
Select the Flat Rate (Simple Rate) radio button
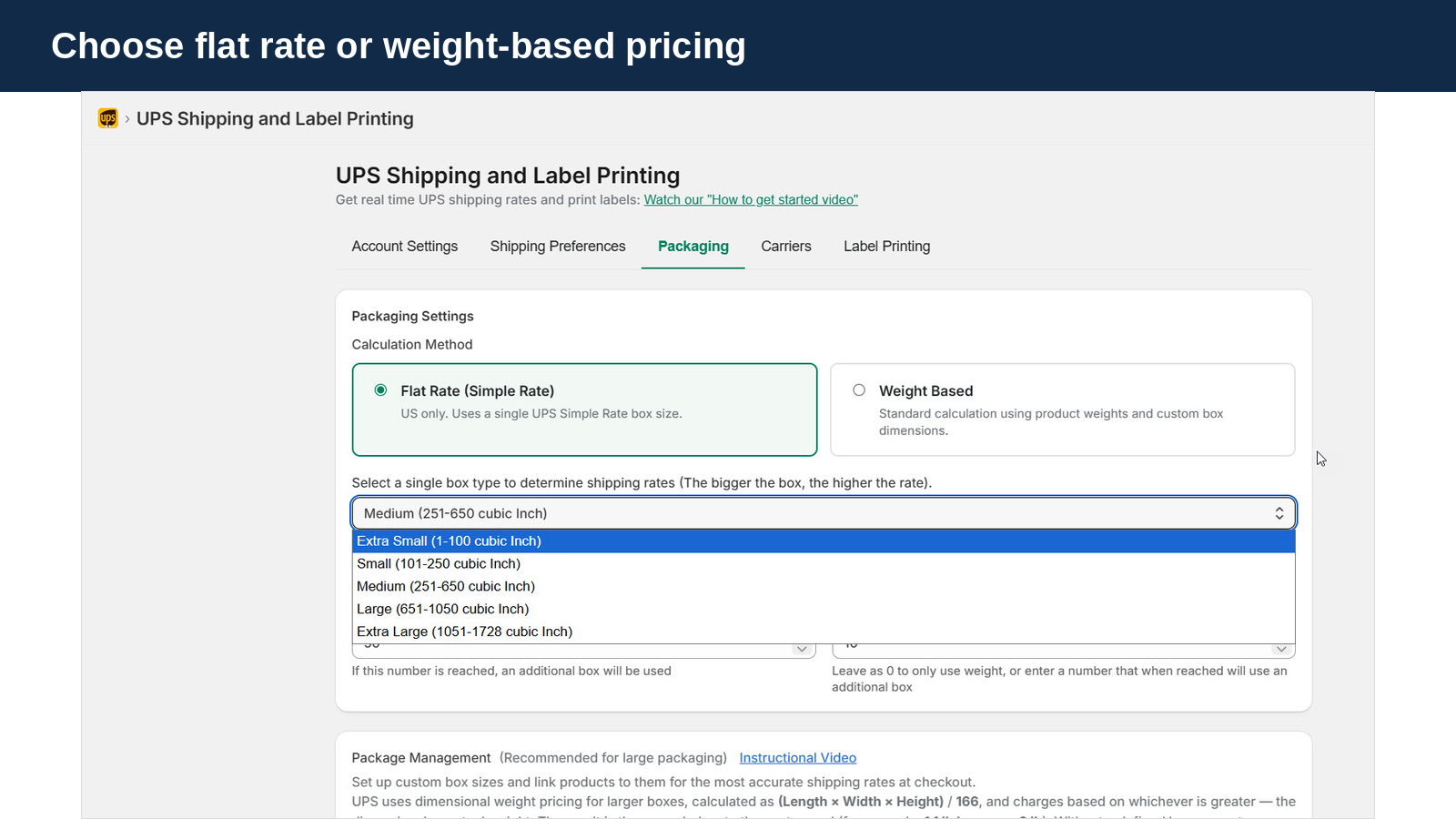(380, 390)
